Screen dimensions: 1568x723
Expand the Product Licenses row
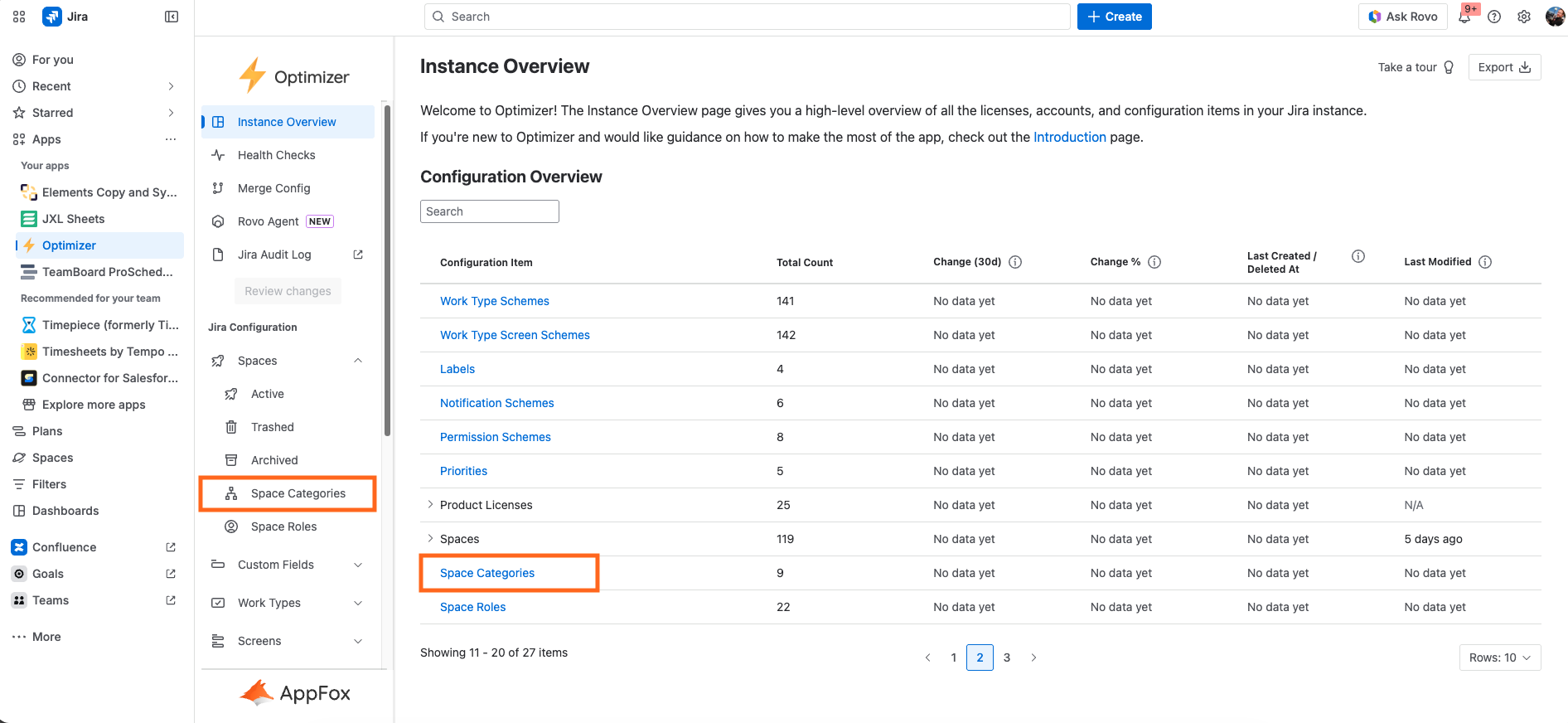click(x=430, y=505)
